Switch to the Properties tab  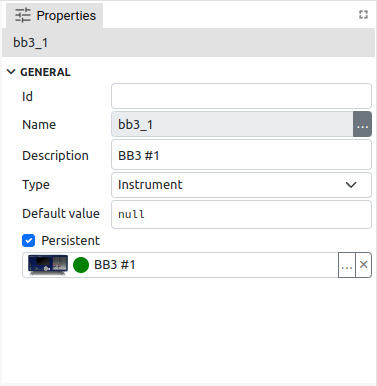click(55, 16)
